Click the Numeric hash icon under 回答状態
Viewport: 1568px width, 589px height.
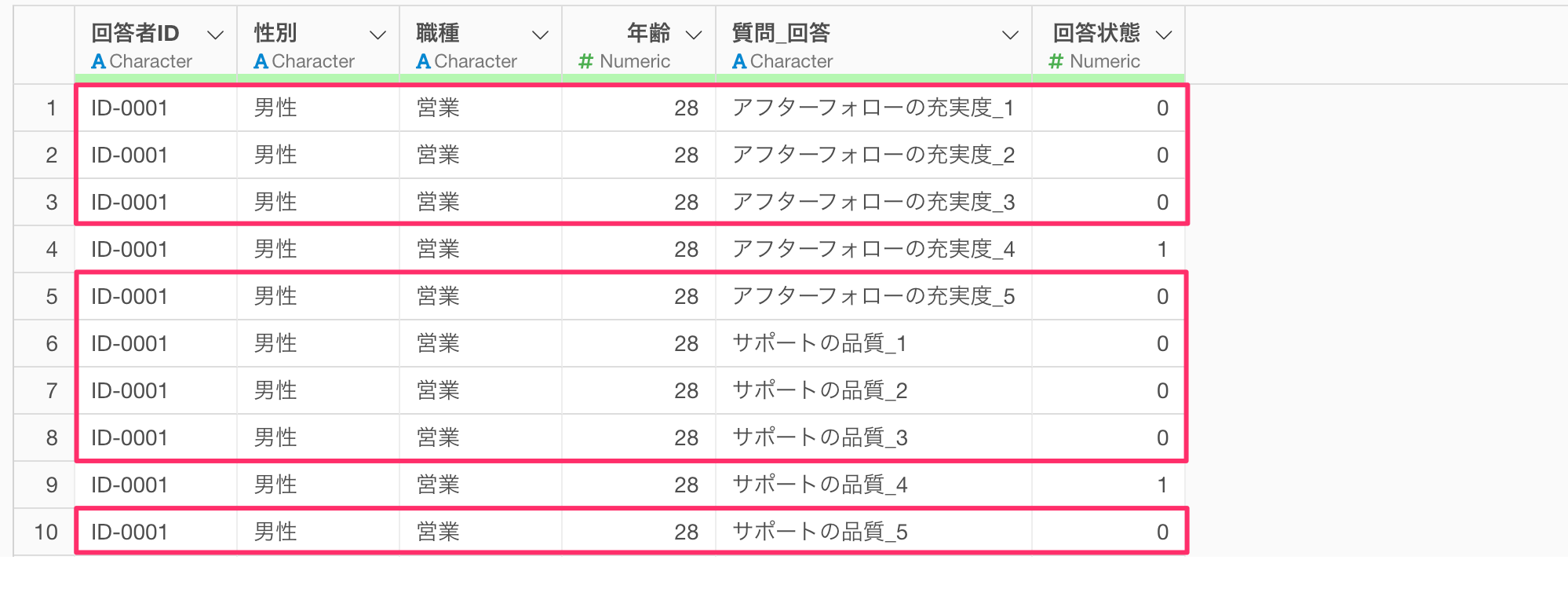1056,61
